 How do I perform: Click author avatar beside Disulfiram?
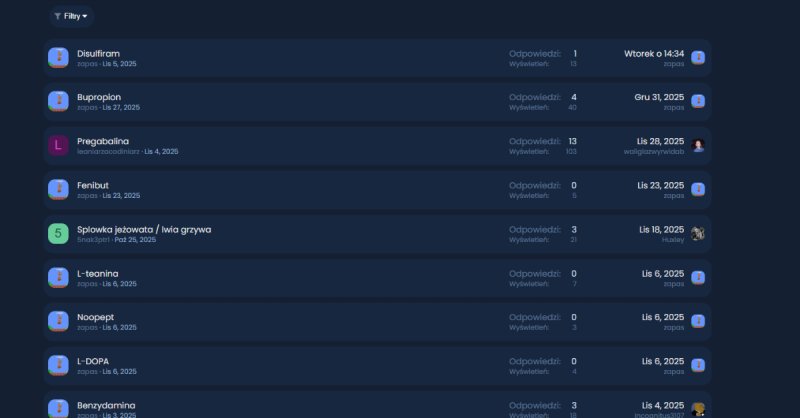click(x=58, y=58)
